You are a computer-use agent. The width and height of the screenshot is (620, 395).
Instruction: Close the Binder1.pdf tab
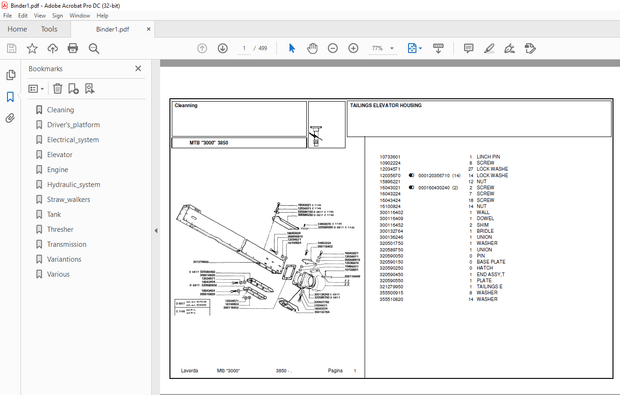pos(149,29)
